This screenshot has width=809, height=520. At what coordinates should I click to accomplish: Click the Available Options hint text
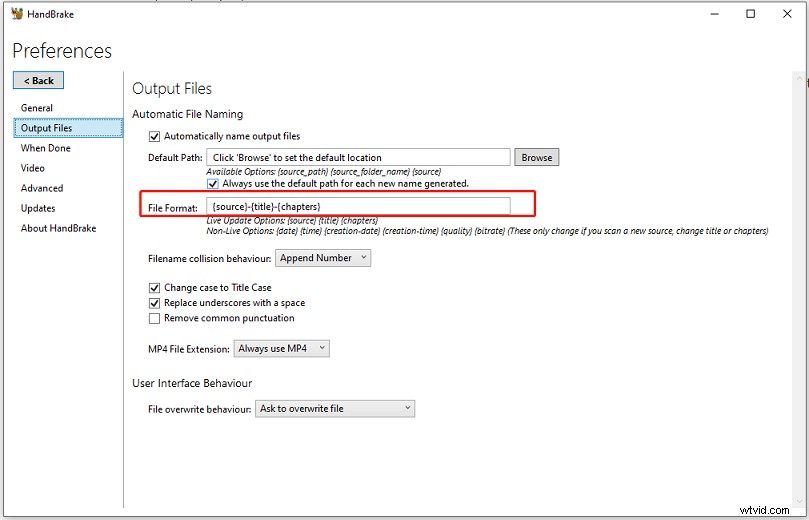point(323,171)
